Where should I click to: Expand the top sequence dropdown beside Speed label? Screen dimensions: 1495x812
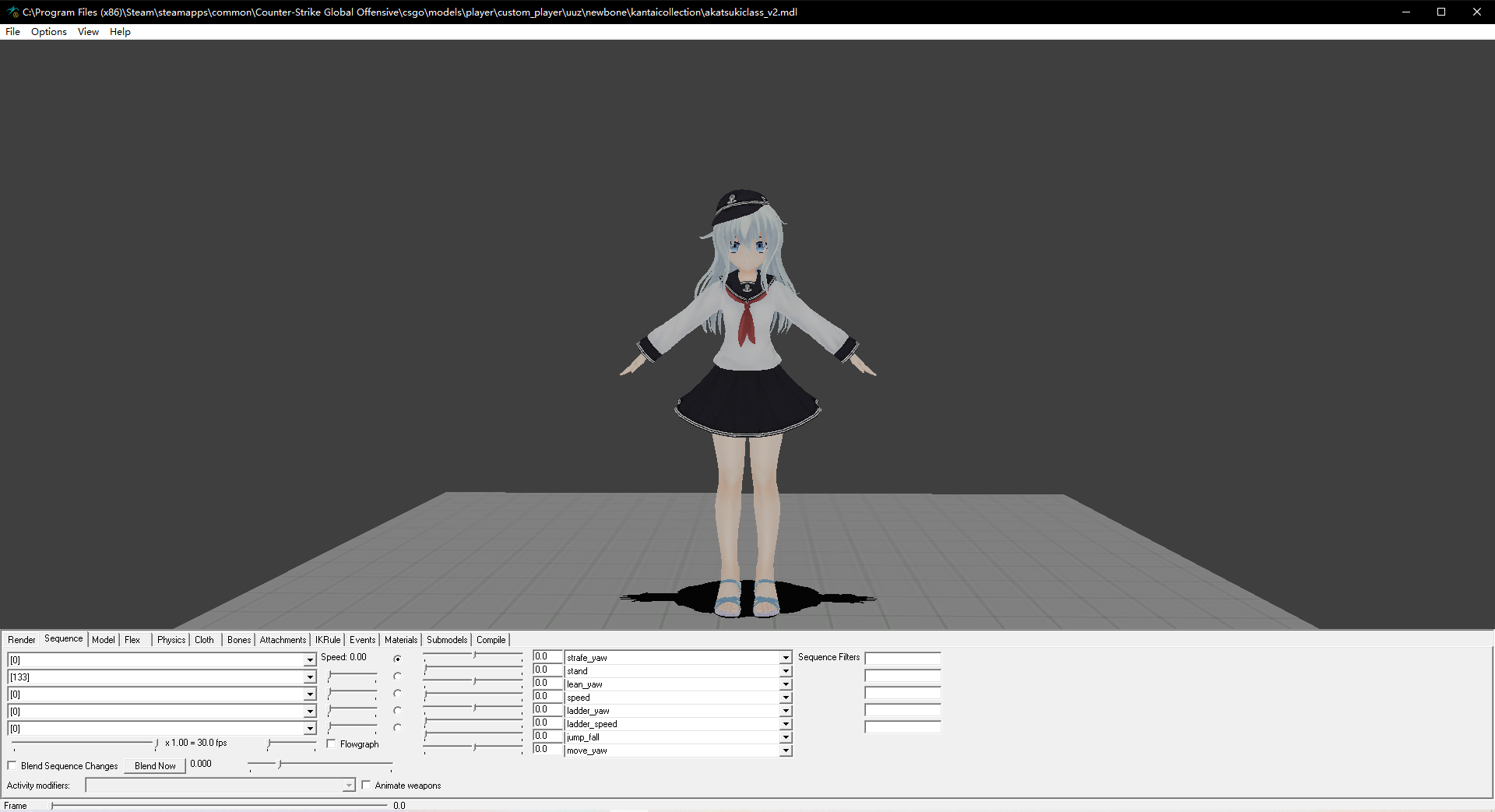[309, 660]
